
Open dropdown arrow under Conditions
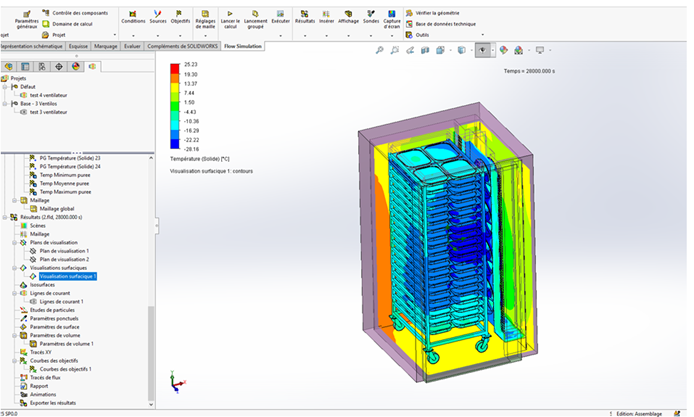(x=133, y=36)
